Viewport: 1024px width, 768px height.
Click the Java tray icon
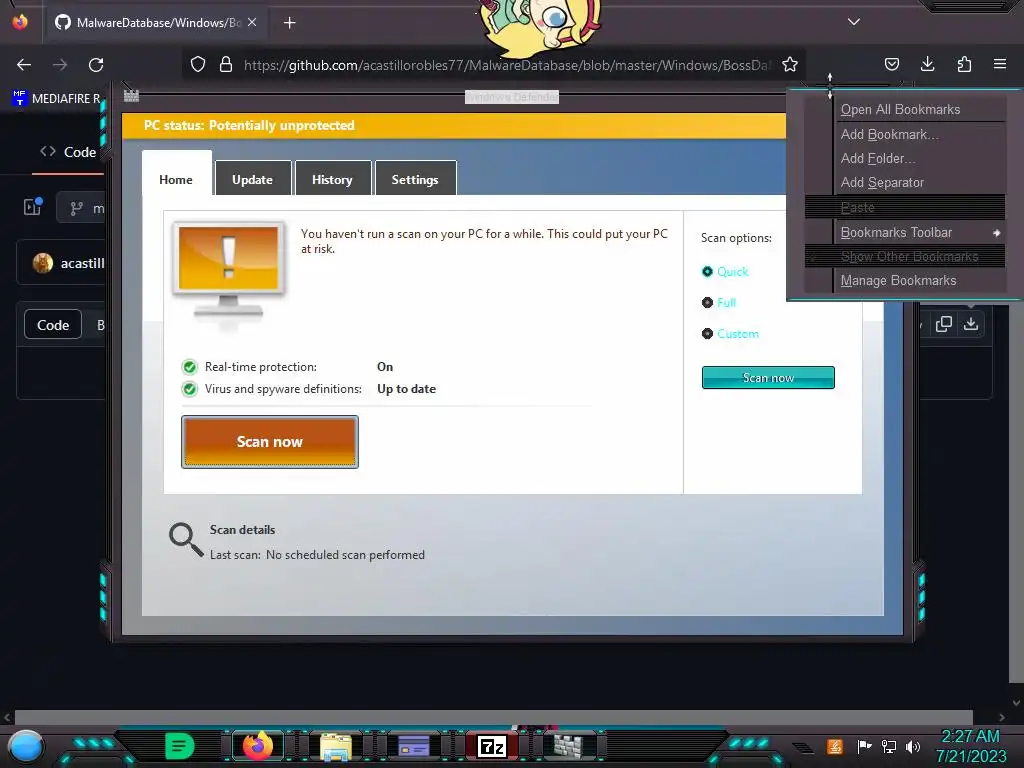(835, 746)
